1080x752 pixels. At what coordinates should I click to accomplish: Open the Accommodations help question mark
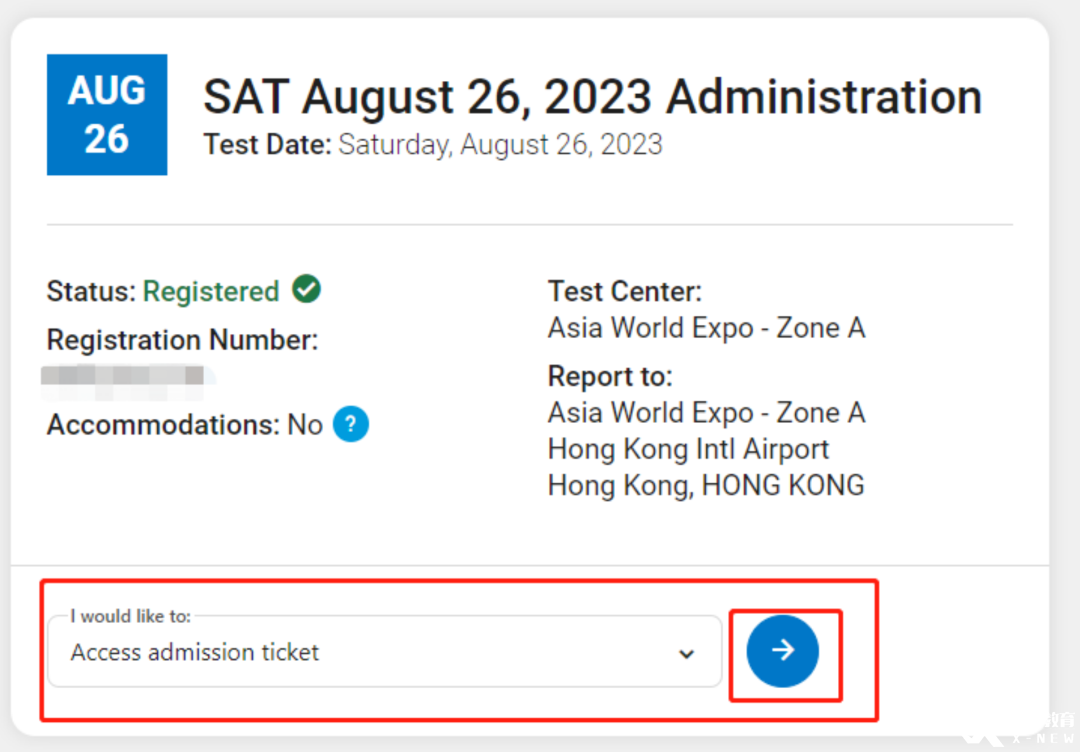pyautogui.click(x=351, y=424)
